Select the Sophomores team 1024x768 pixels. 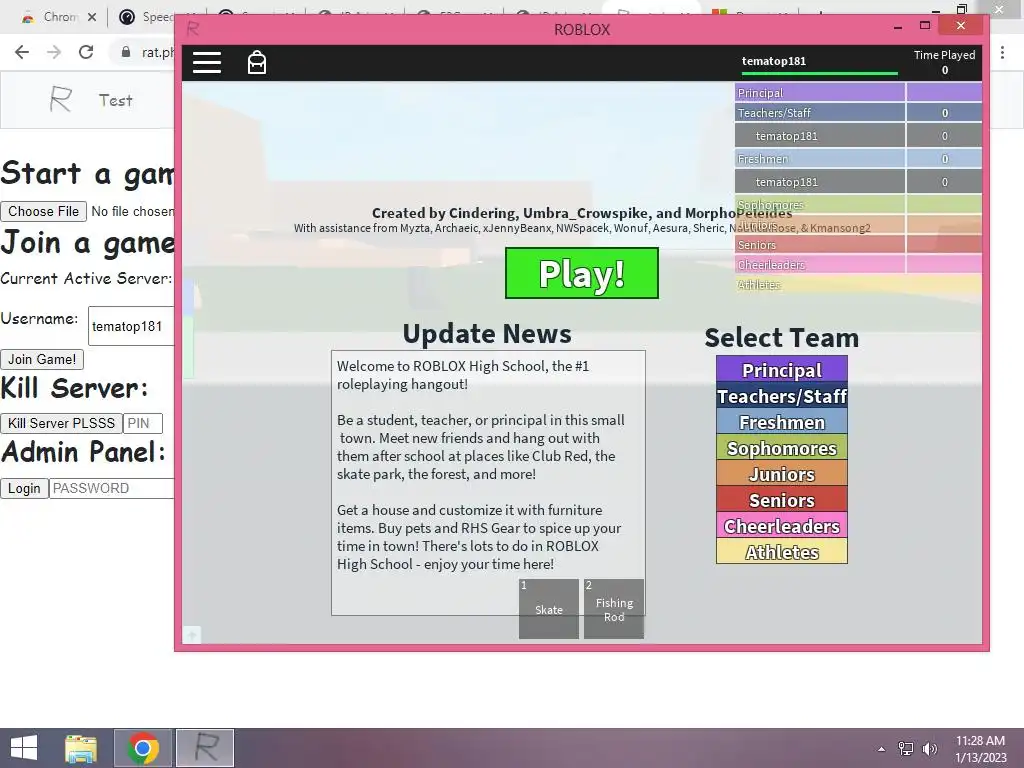click(782, 447)
